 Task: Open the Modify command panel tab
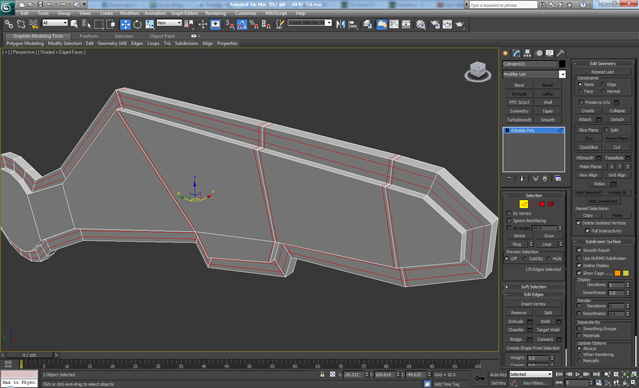coord(517,53)
